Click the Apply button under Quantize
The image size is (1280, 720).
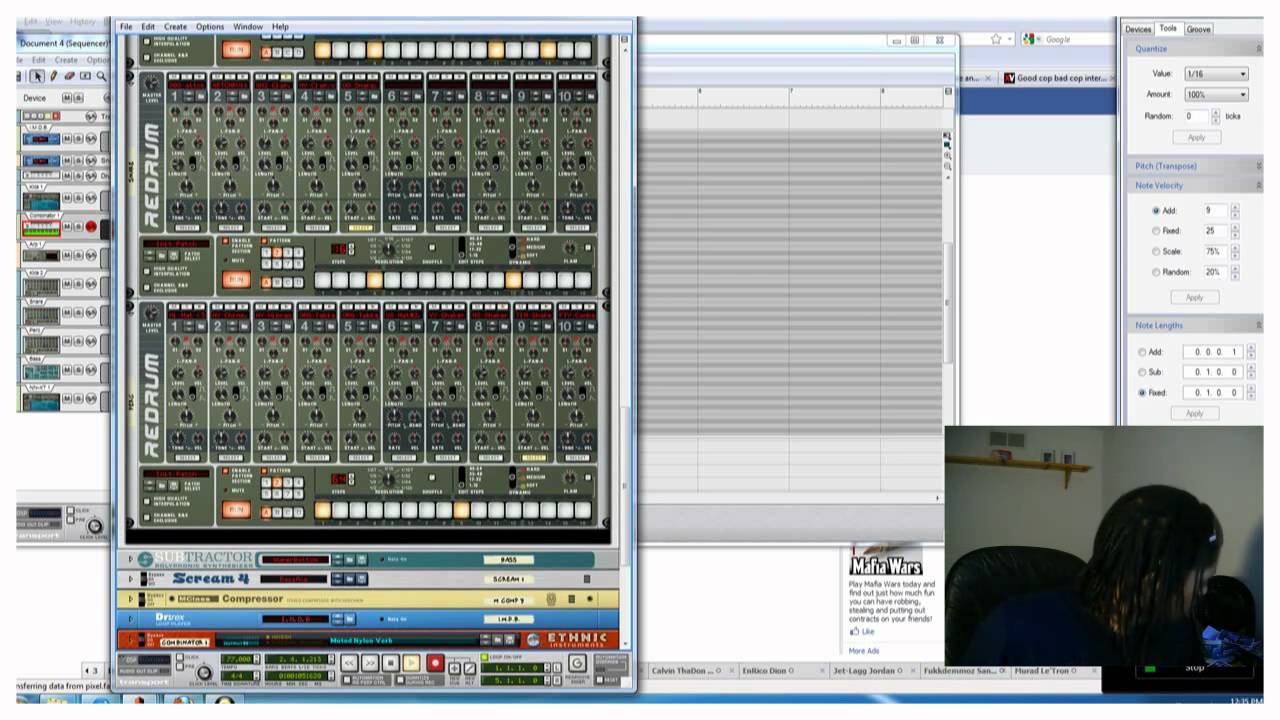(x=1196, y=137)
